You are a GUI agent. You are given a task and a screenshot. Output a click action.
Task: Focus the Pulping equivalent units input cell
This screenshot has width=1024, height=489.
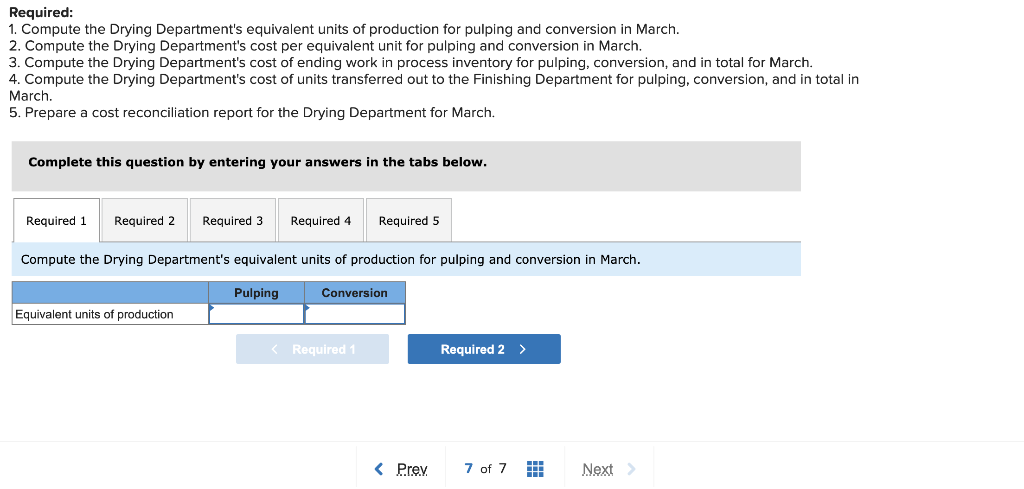[x=257, y=314]
